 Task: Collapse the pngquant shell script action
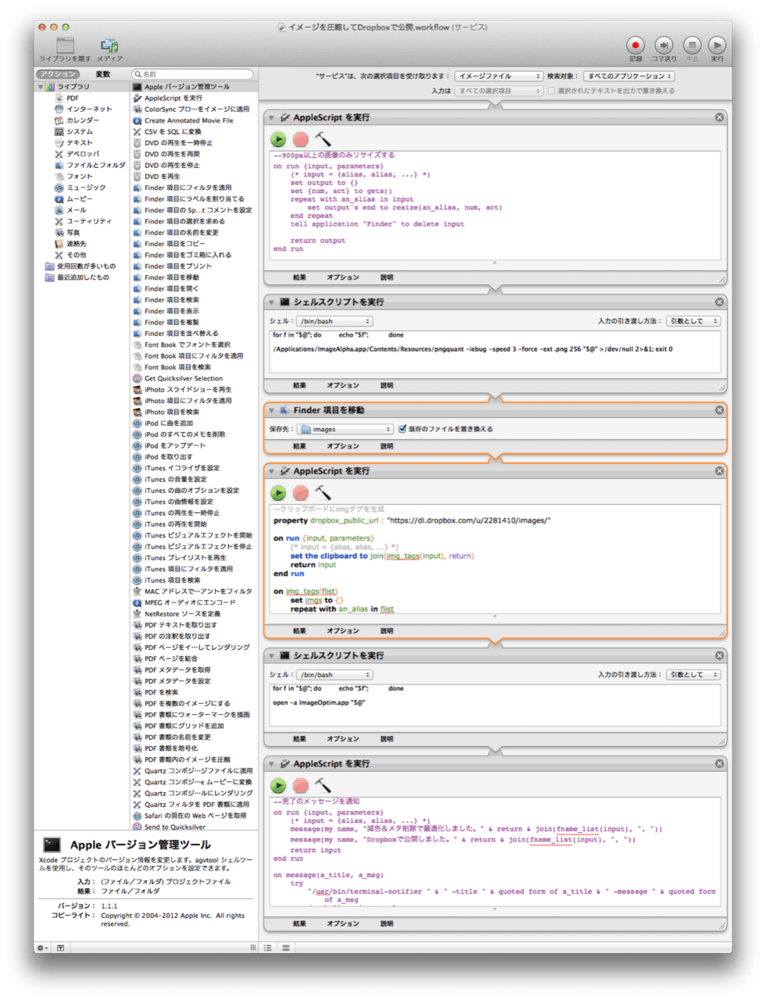pyautogui.click(x=272, y=302)
